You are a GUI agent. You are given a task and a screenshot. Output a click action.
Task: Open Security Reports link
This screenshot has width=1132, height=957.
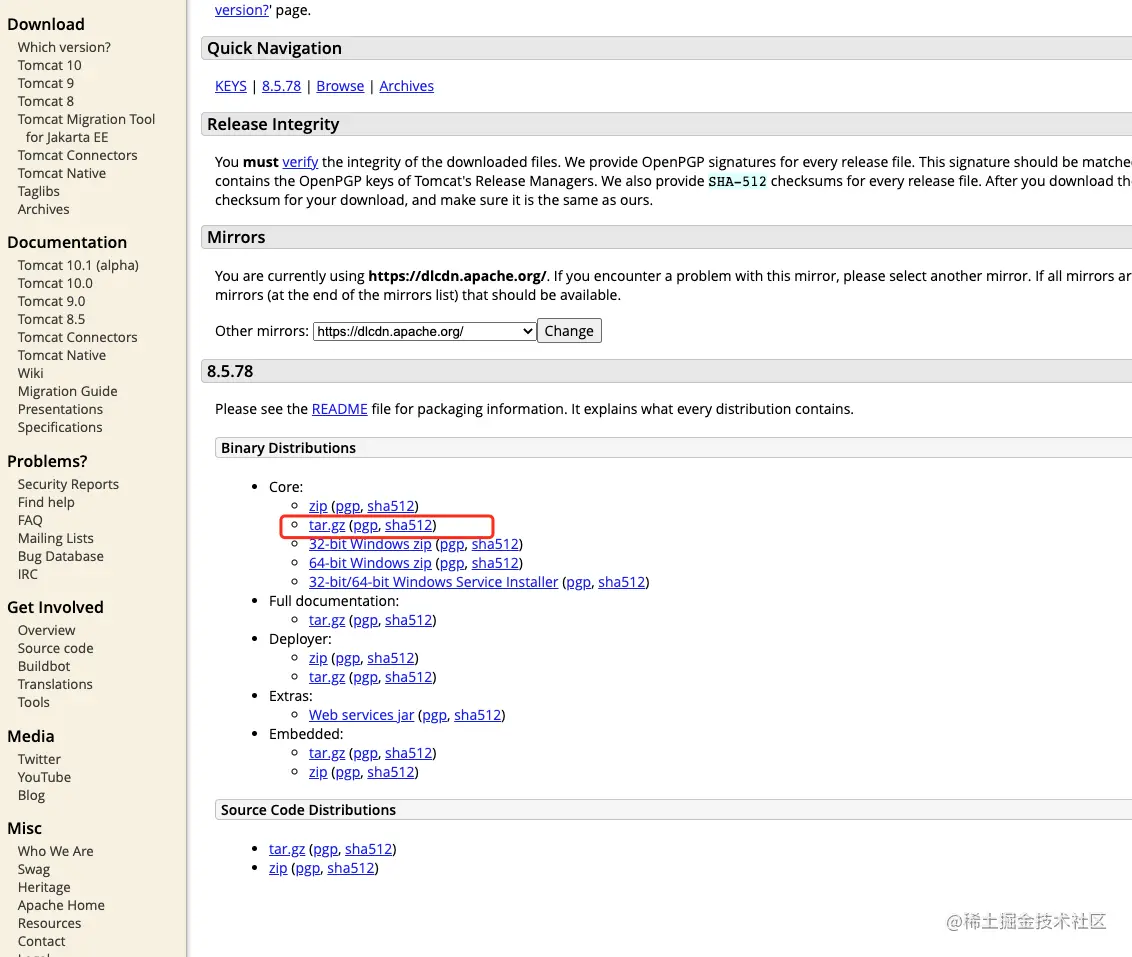pyautogui.click(x=68, y=484)
